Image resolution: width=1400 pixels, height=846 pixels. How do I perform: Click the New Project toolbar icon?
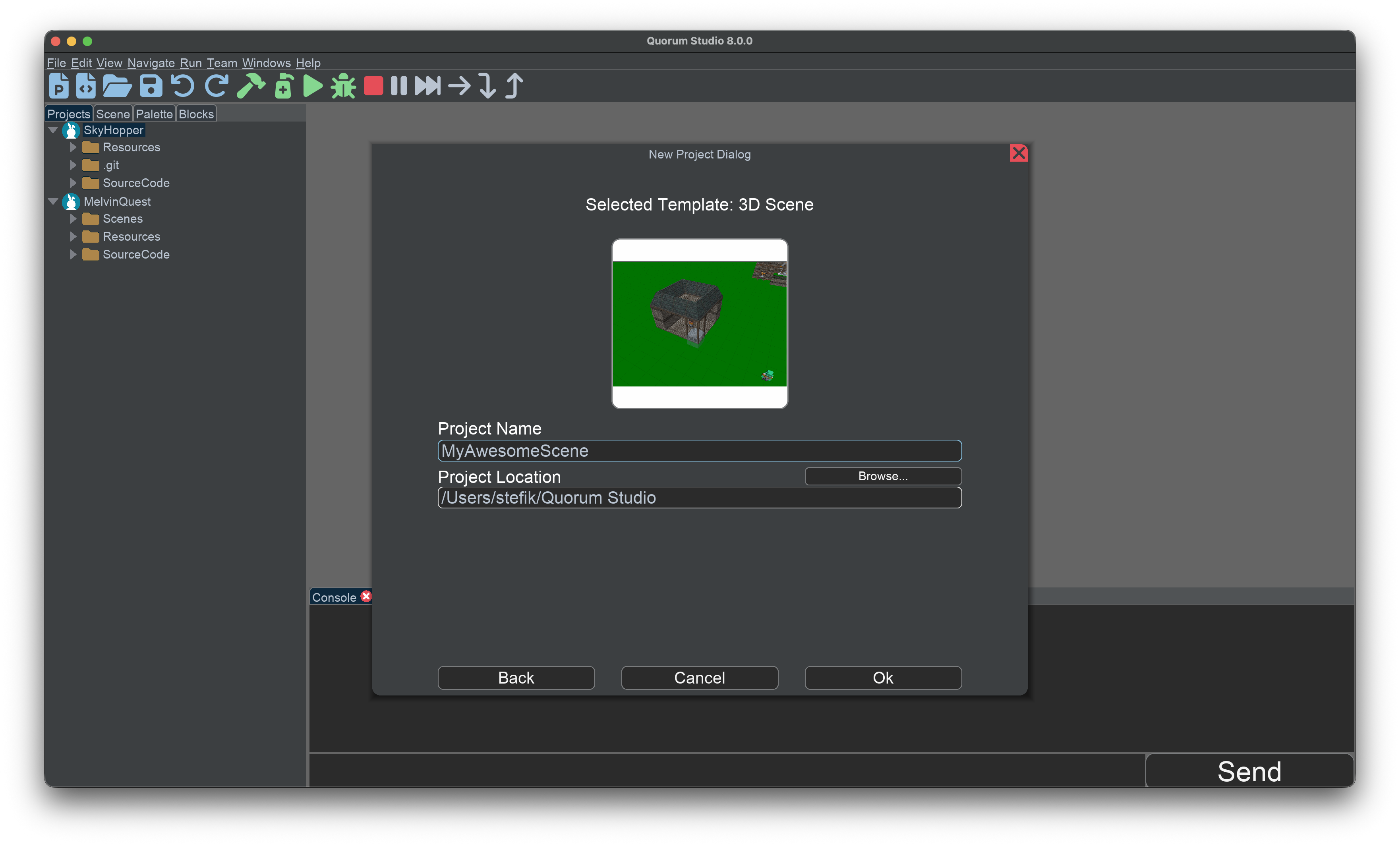point(58,86)
